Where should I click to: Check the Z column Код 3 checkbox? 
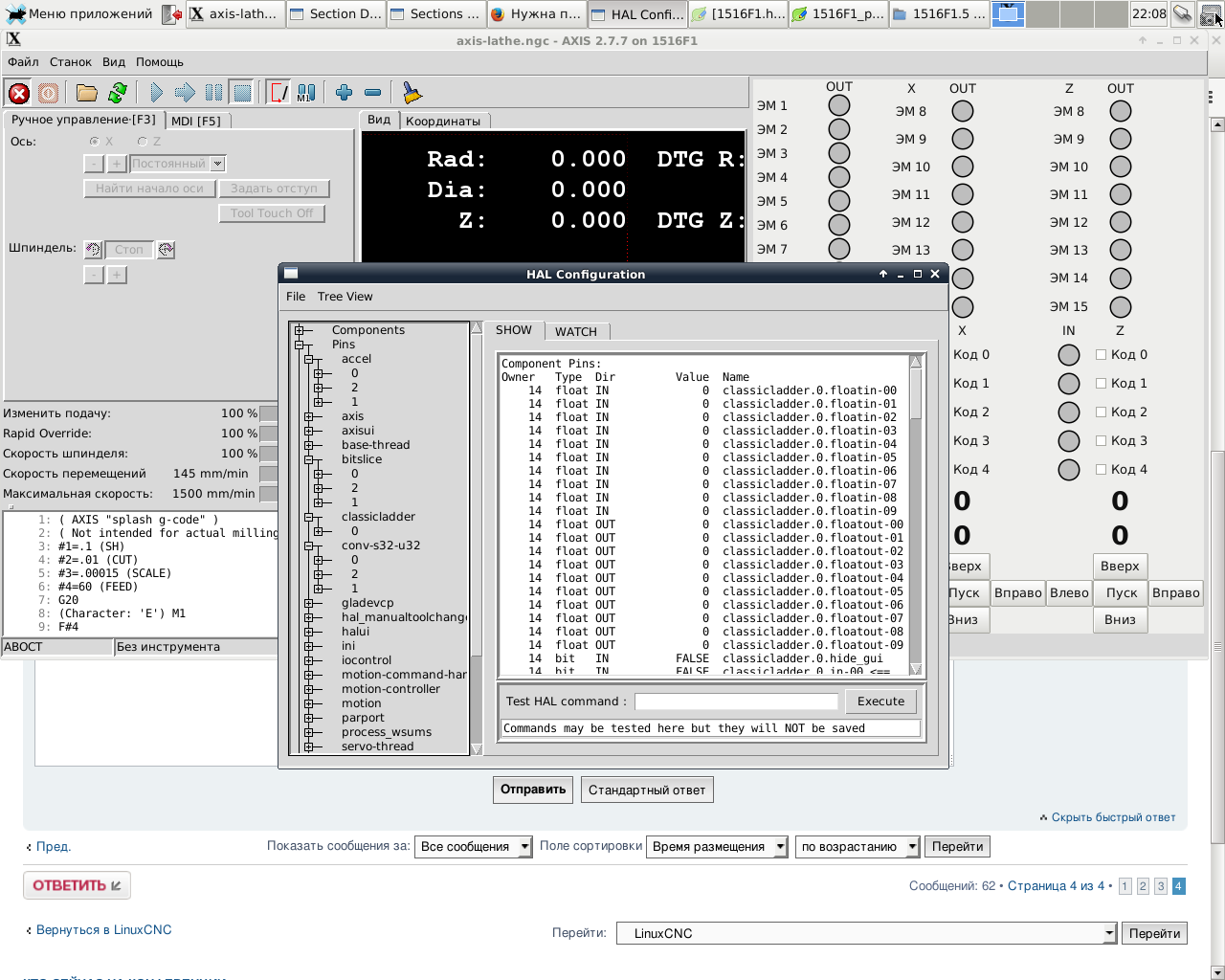(x=1101, y=441)
